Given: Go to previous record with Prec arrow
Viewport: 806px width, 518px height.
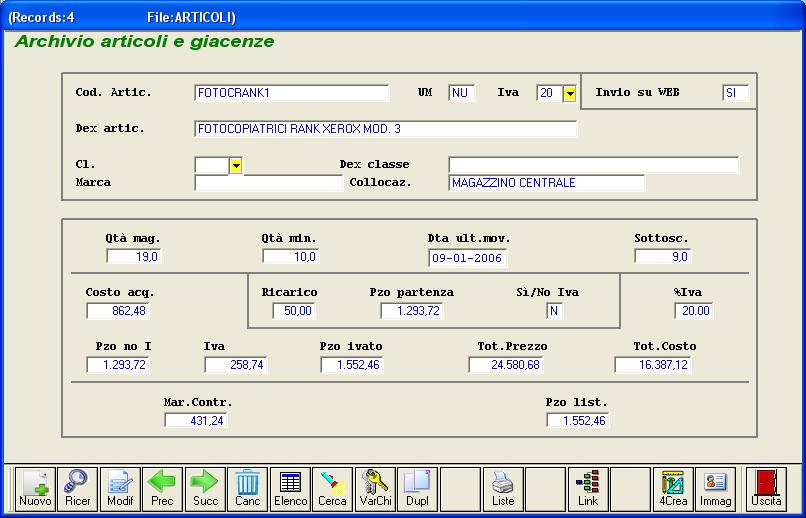Looking at the screenshot, I should point(162,489).
